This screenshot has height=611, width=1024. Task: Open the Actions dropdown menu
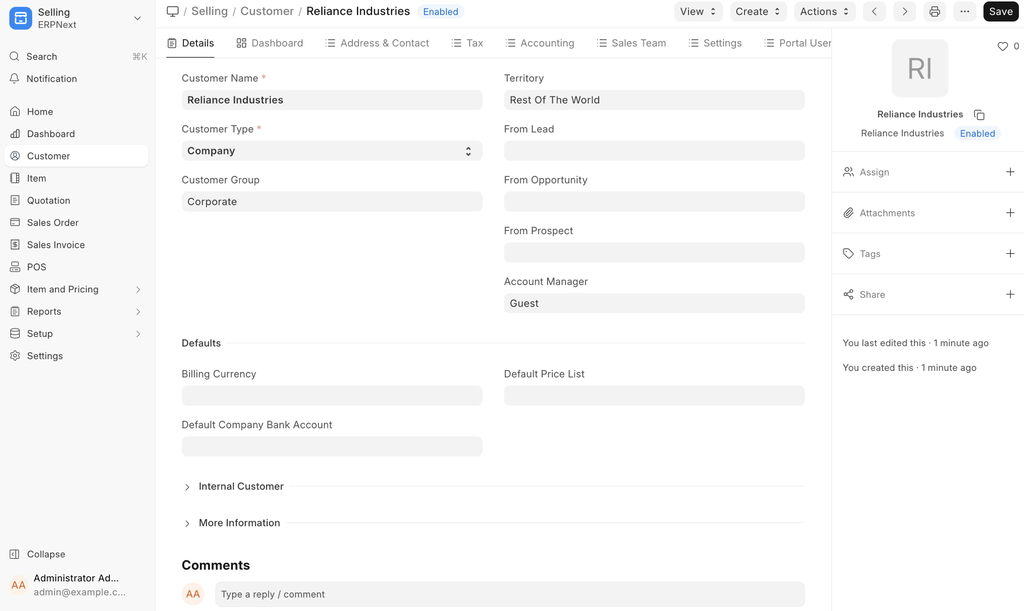click(x=824, y=12)
